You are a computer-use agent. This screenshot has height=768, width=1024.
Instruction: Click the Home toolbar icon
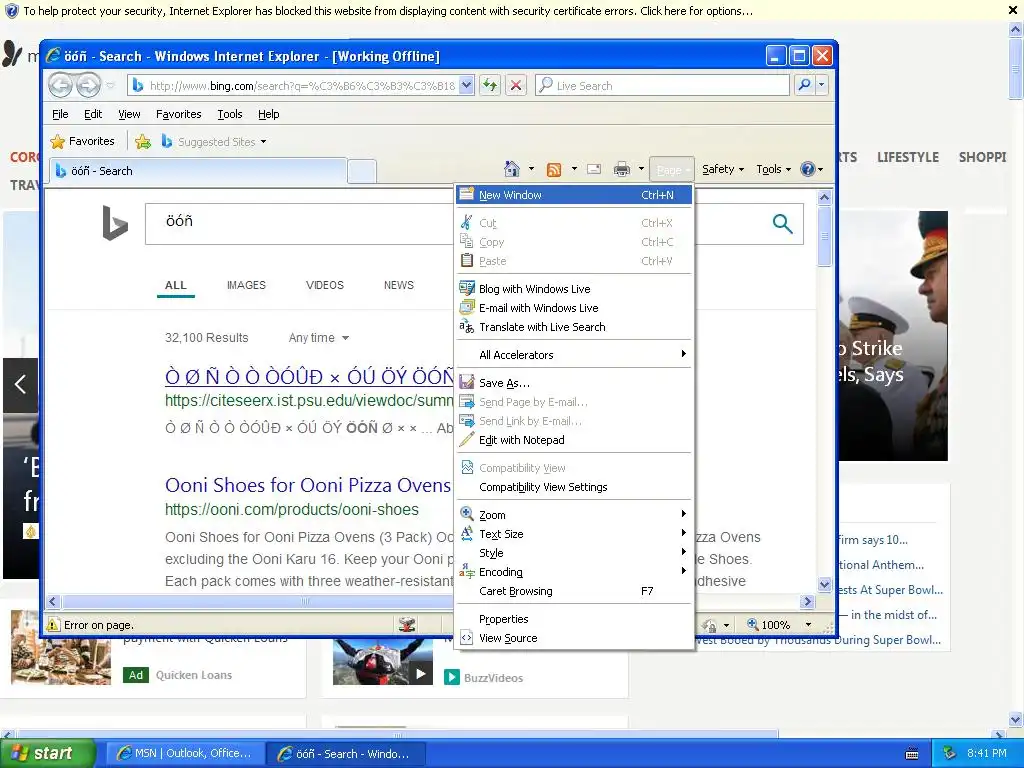coord(512,169)
